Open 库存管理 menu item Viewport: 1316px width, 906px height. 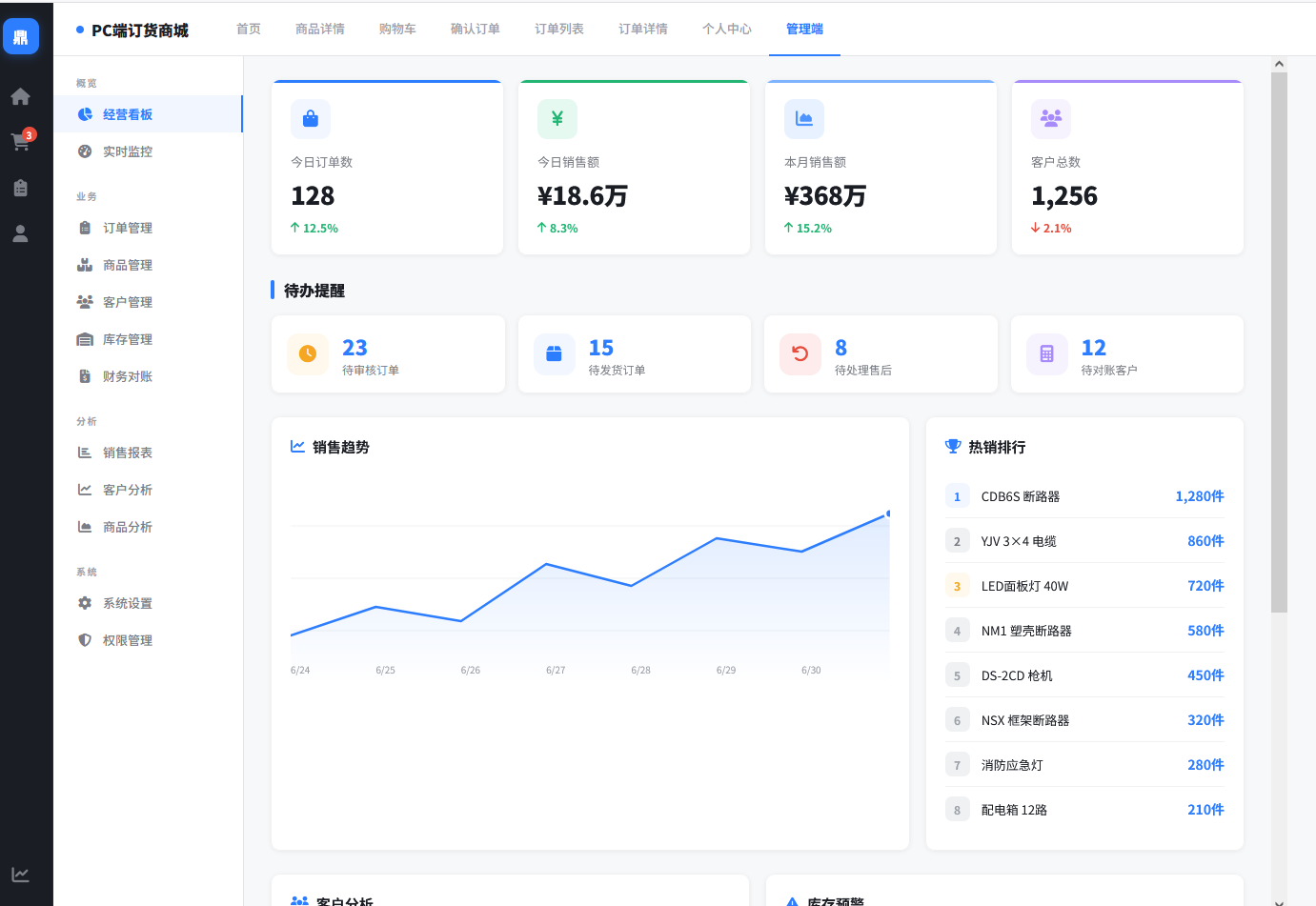pos(148,339)
